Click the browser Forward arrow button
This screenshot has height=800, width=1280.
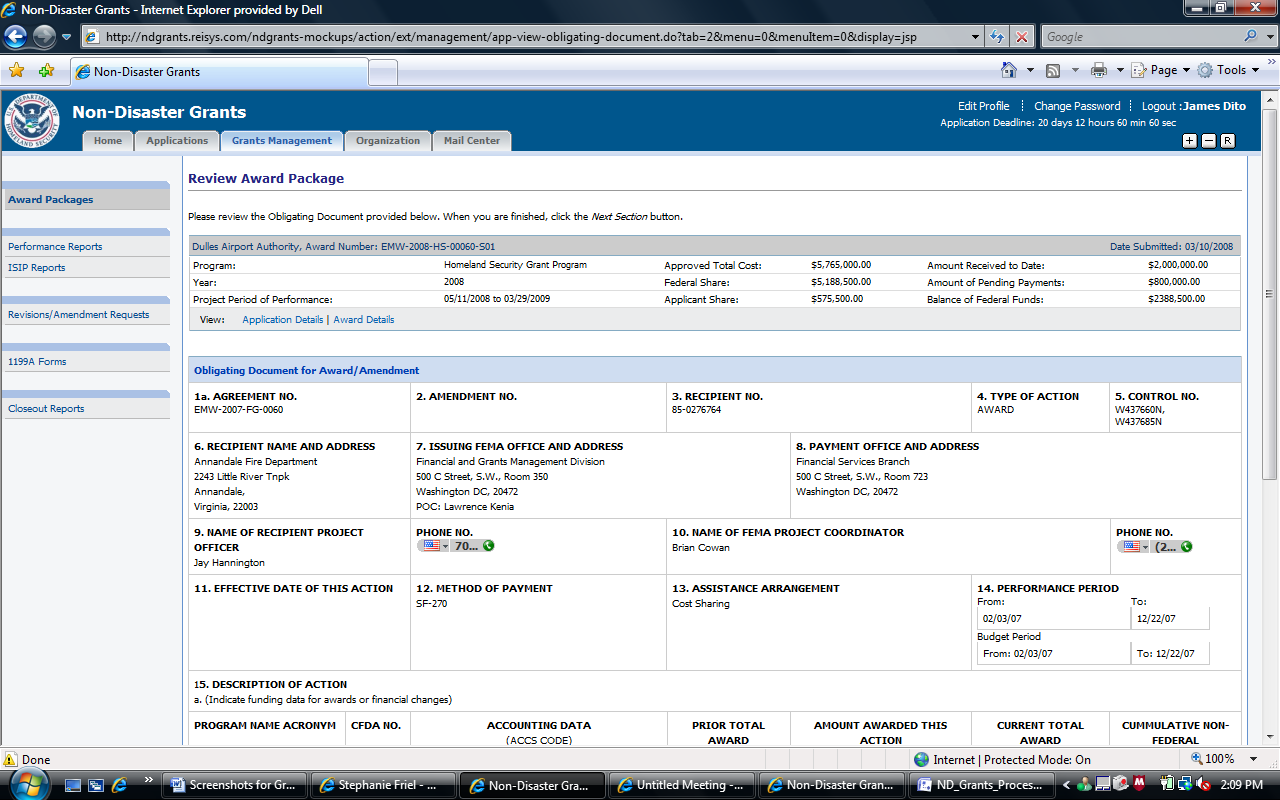44,37
